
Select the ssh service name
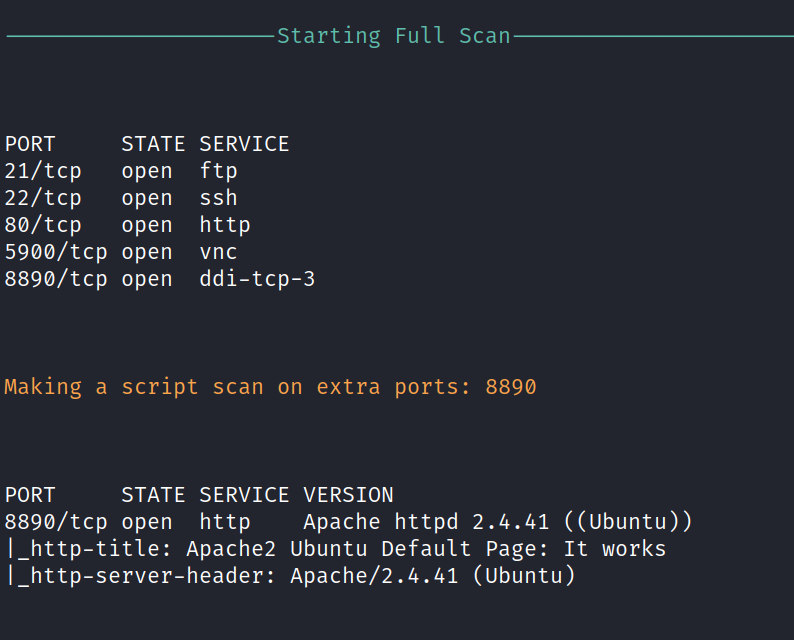point(218,198)
